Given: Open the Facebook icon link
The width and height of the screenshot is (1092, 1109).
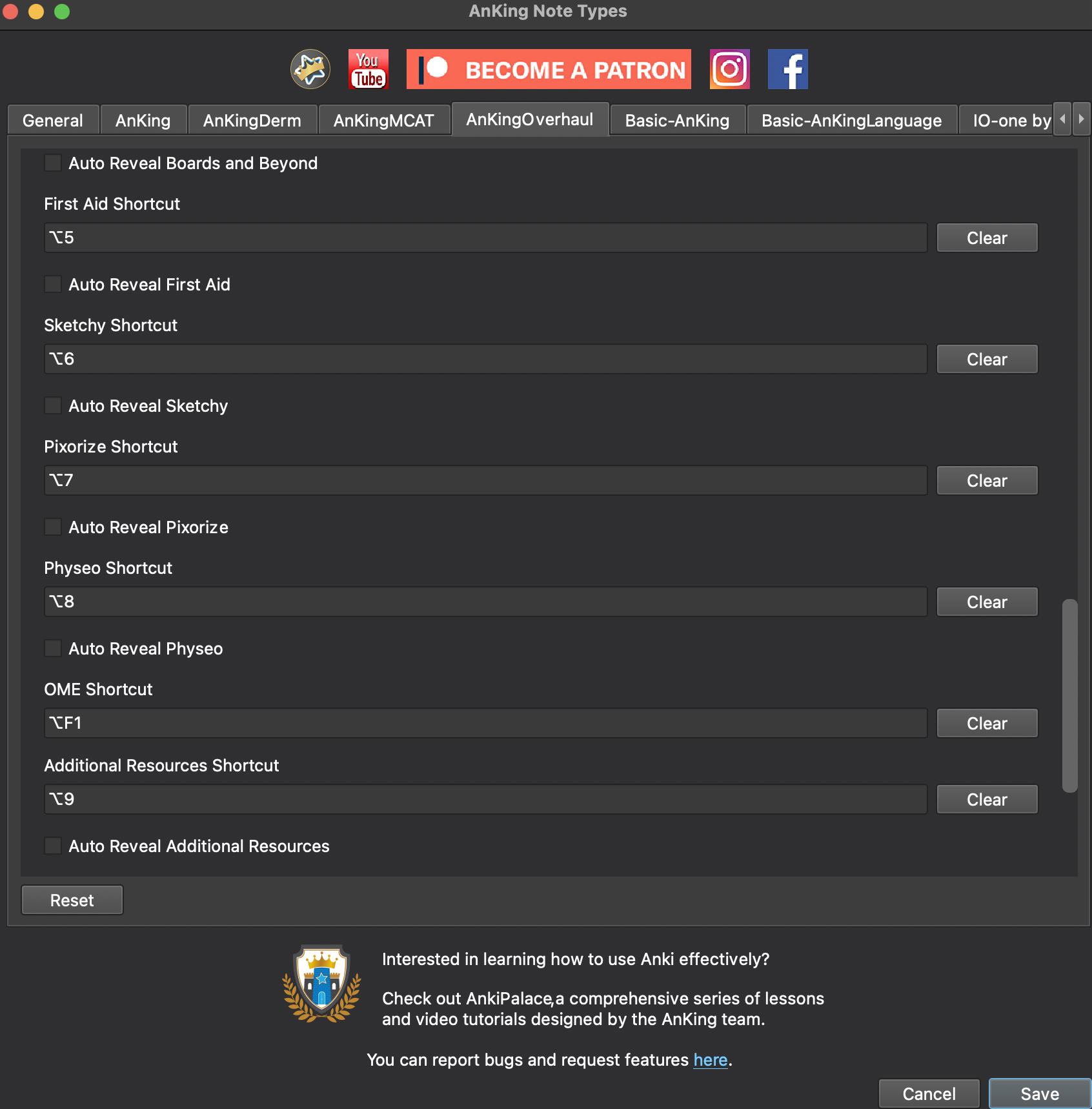Looking at the screenshot, I should pos(788,69).
